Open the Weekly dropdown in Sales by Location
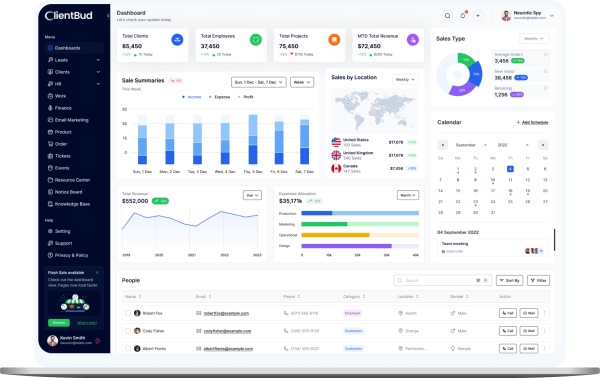 tap(405, 80)
